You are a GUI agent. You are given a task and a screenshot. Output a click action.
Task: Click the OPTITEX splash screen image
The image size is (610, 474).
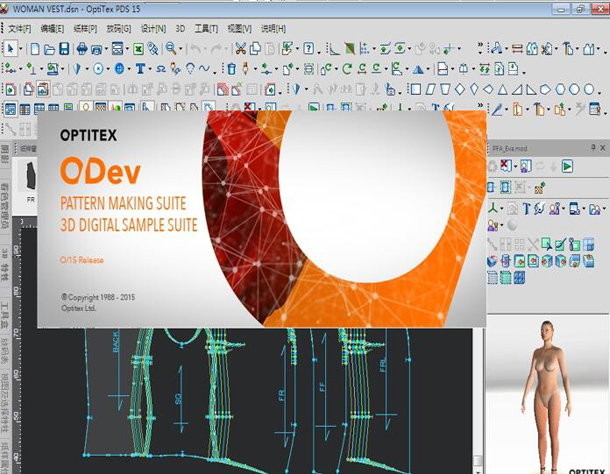pyautogui.click(x=262, y=219)
